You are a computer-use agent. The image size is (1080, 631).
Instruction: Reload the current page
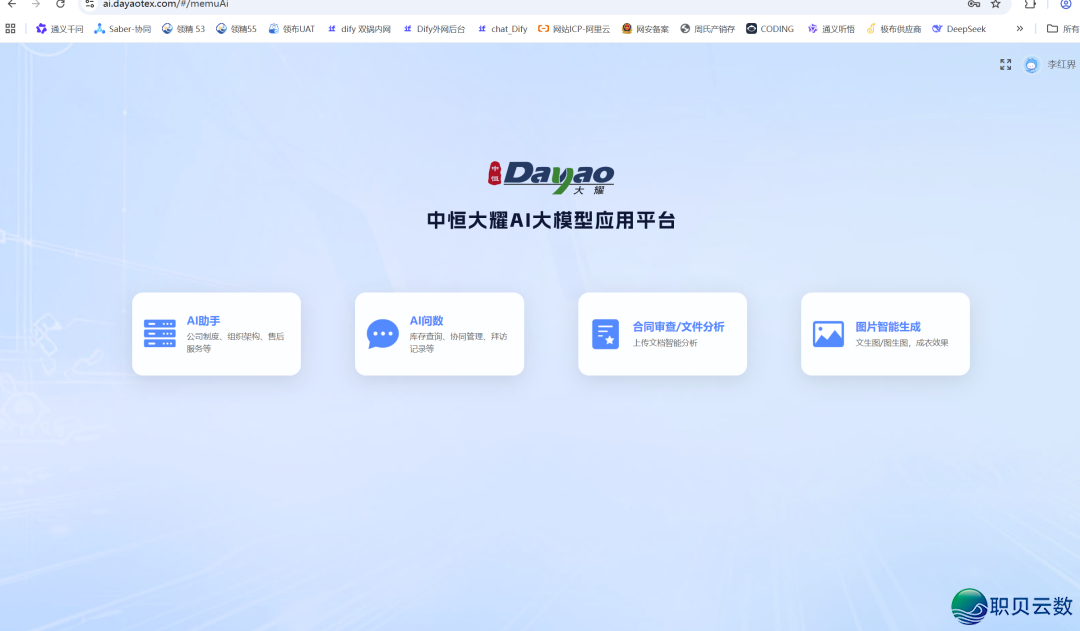point(61,4)
